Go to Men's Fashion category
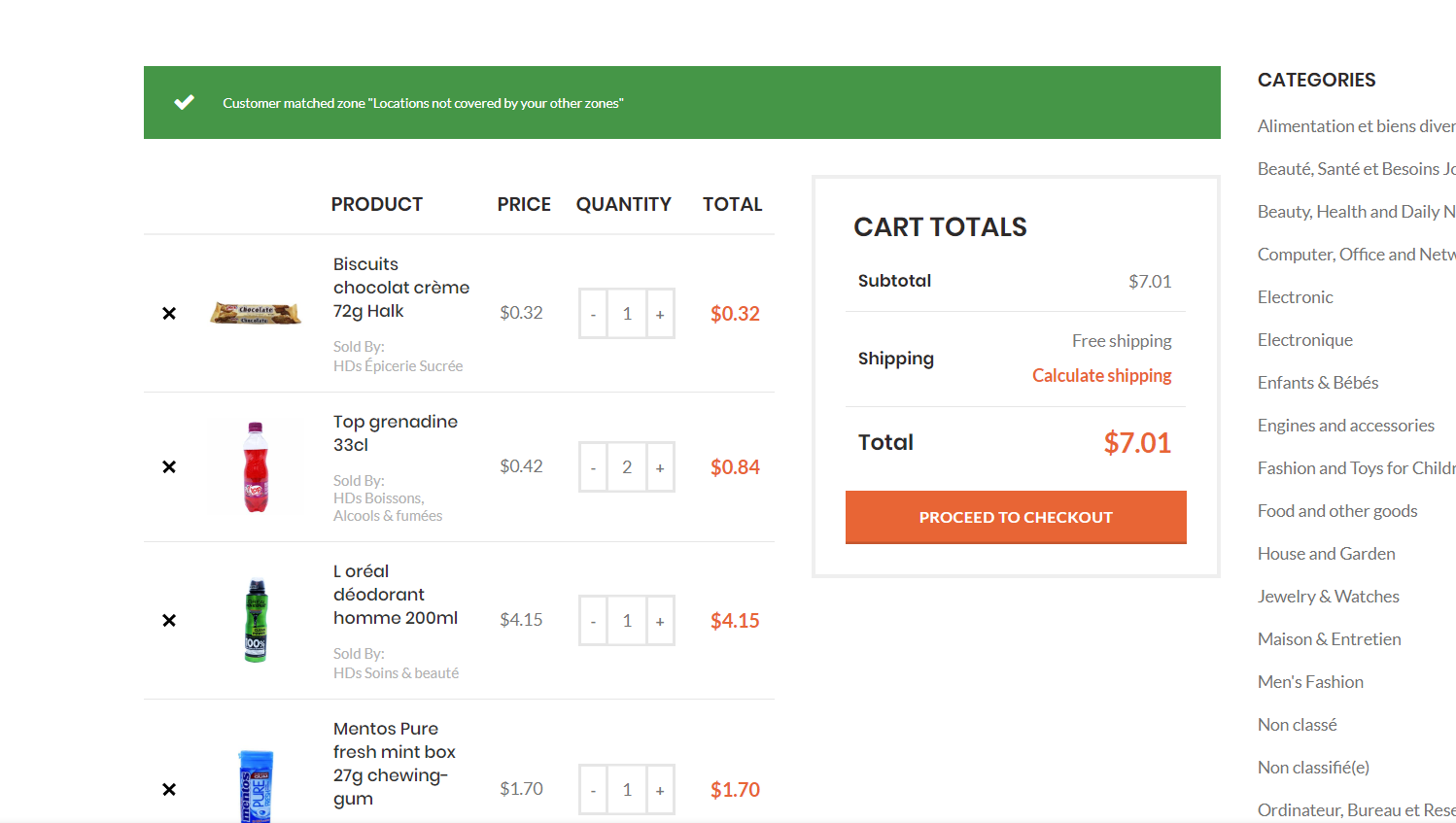 [1310, 682]
